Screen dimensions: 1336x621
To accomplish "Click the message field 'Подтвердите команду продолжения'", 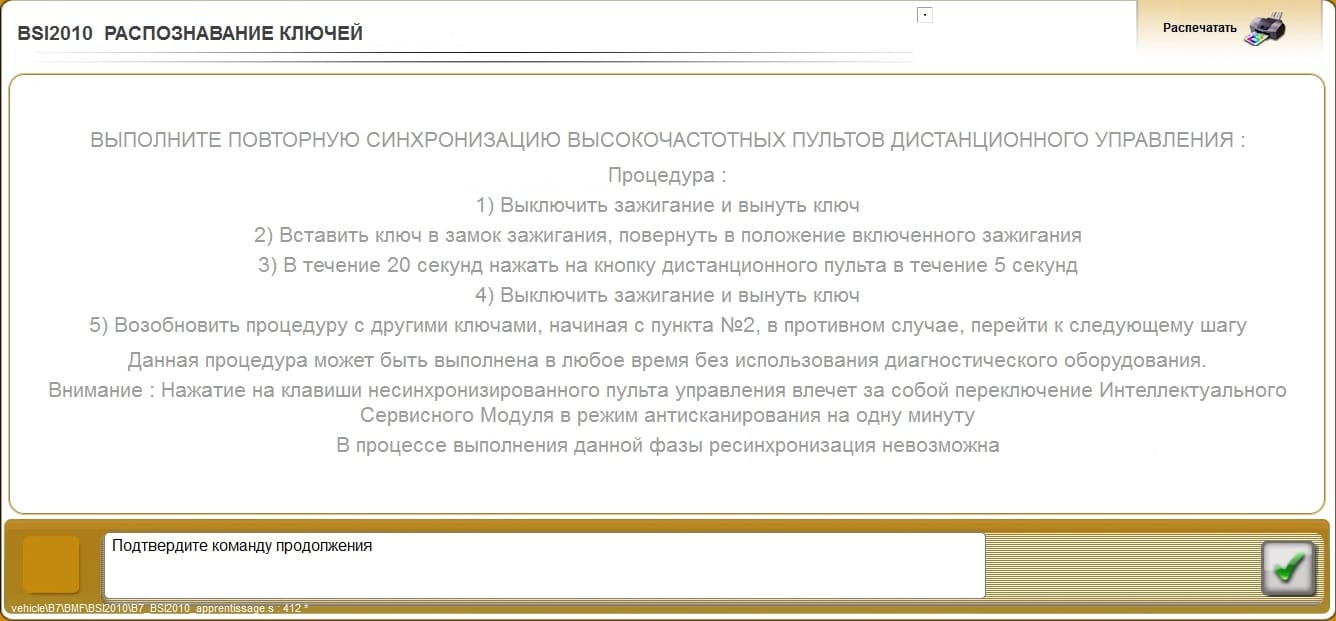I will pos(544,565).
